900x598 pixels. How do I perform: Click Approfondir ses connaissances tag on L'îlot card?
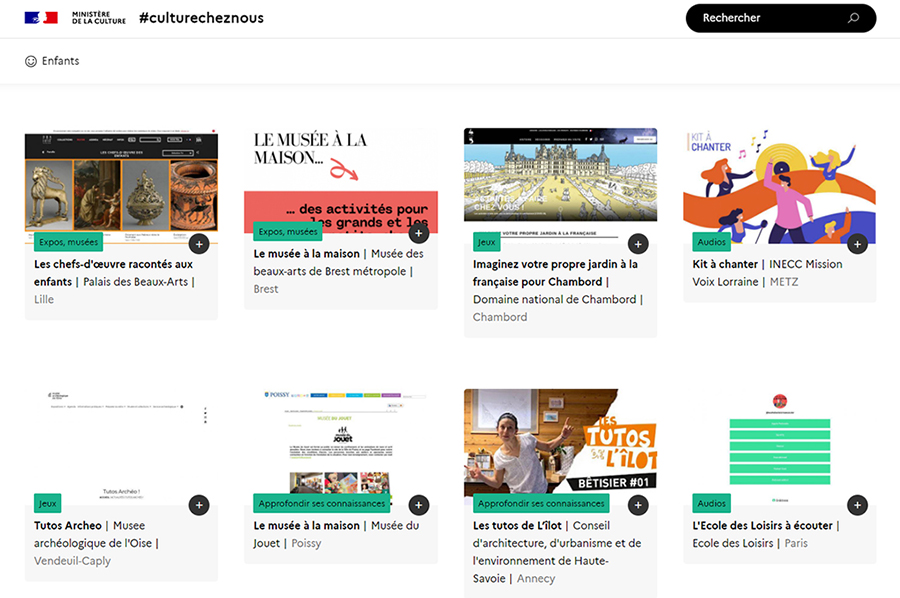541,503
